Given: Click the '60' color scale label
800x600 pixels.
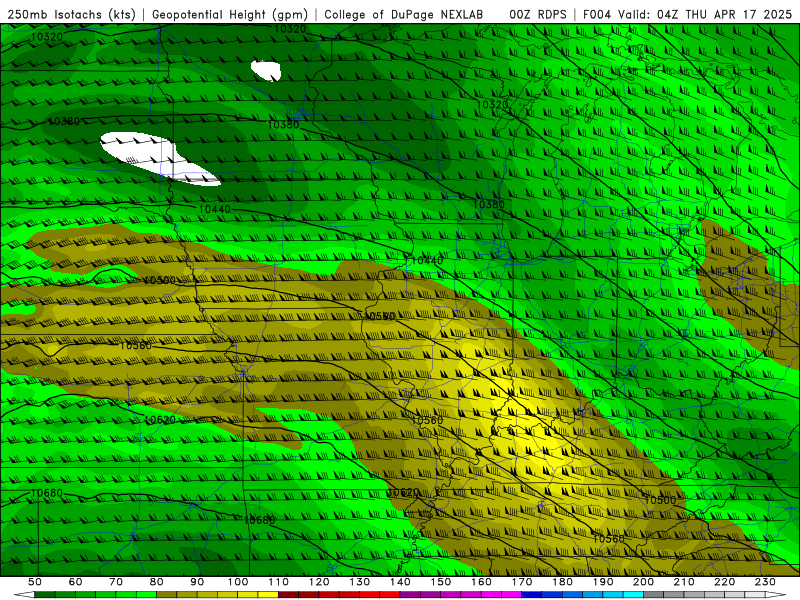Looking at the screenshot, I should coord(76,582).
